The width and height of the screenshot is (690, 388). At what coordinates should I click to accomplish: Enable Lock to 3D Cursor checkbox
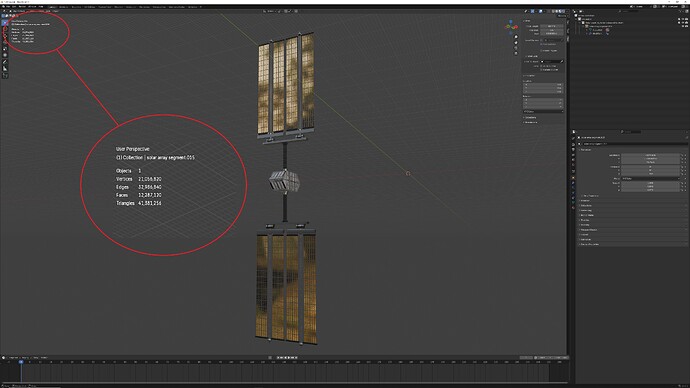[x=541, y=66]
